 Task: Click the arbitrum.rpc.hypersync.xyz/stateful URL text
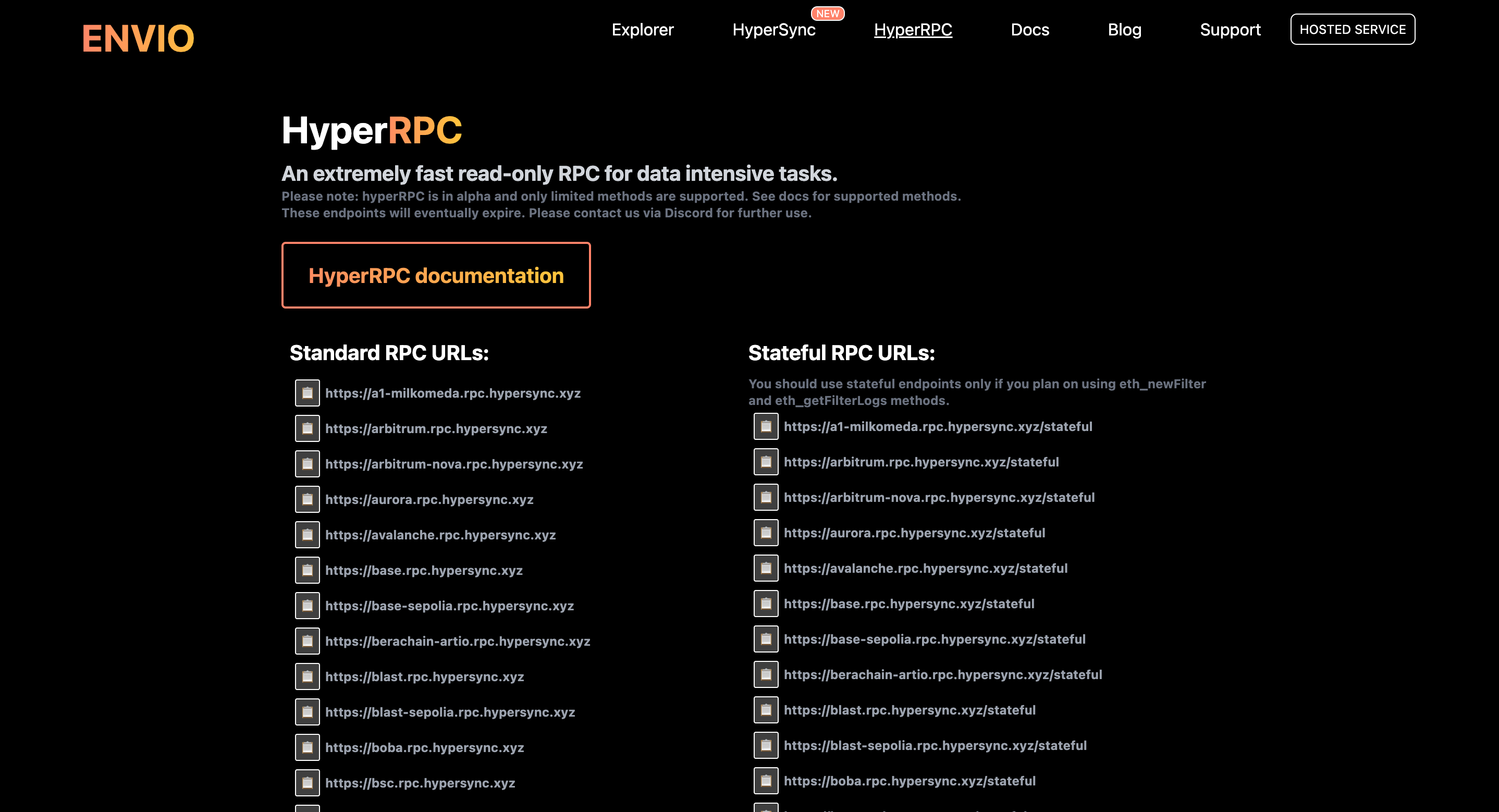point(921,462)
